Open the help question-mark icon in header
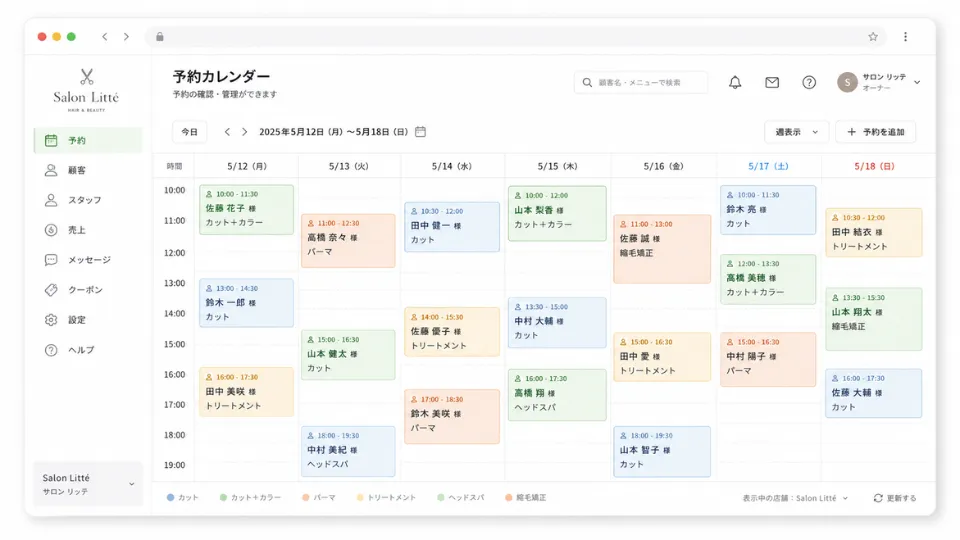This screenshot has height=540, width=960. [809, 82]
